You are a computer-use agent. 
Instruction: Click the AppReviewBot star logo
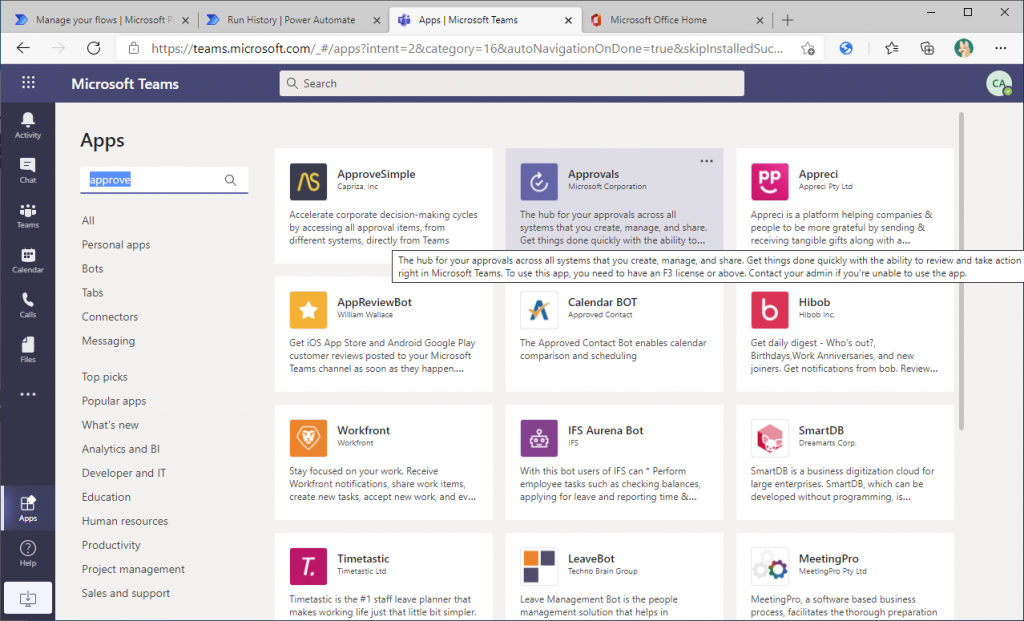point(308,310)
